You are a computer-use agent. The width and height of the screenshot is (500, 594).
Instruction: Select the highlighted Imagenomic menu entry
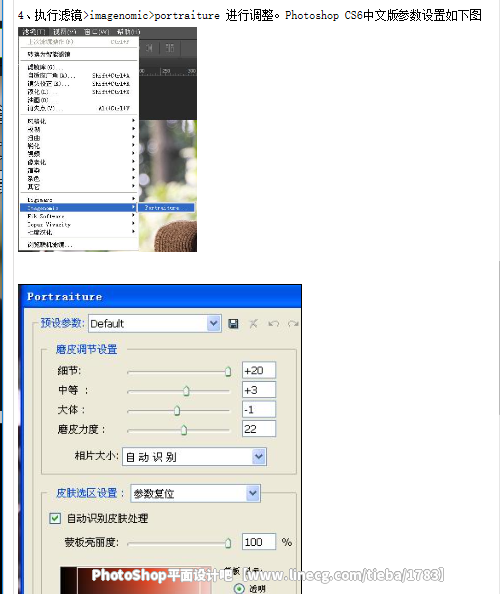click(x=78, y=208)
